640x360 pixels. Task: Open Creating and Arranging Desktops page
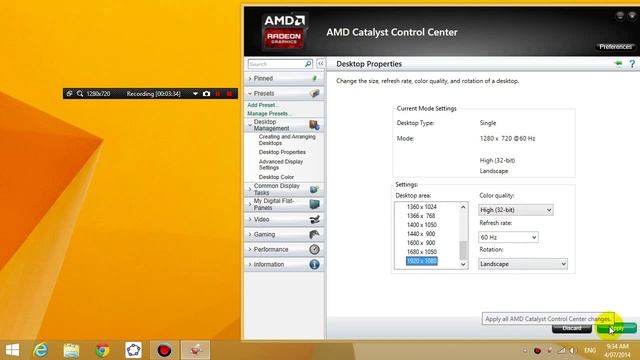pyautogui.click(x=287, y=140)
